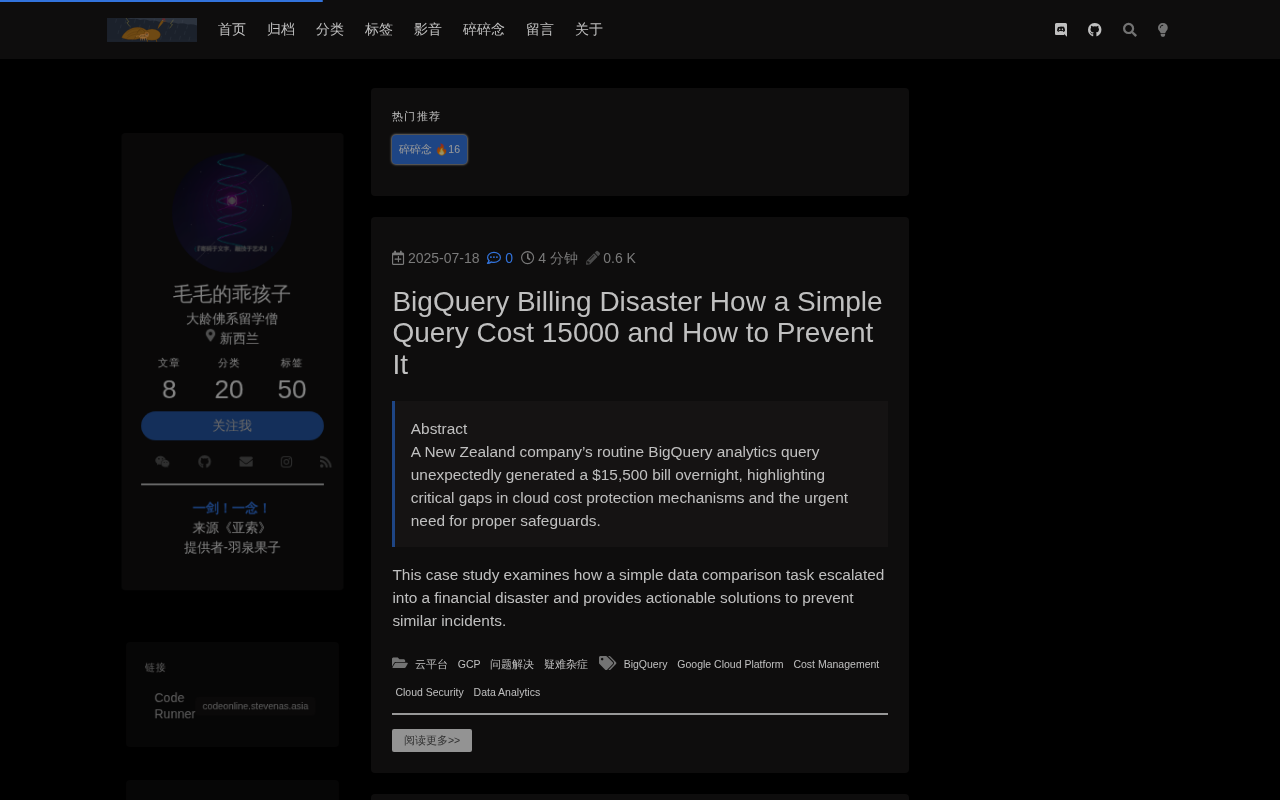Toggle the lightbulb theme switch

click(x=1163, y=30)
